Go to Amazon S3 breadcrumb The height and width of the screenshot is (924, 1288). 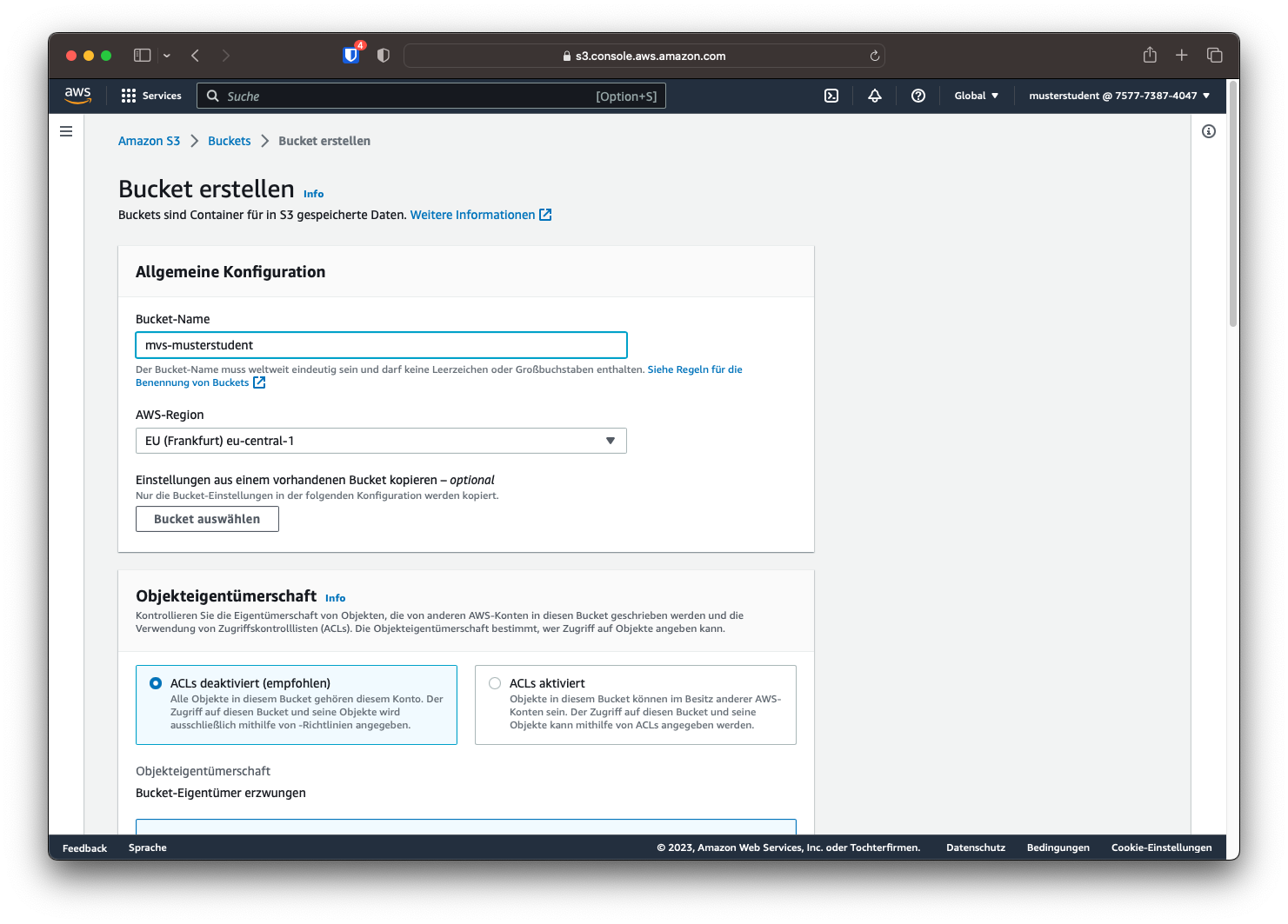click(149, 141)
